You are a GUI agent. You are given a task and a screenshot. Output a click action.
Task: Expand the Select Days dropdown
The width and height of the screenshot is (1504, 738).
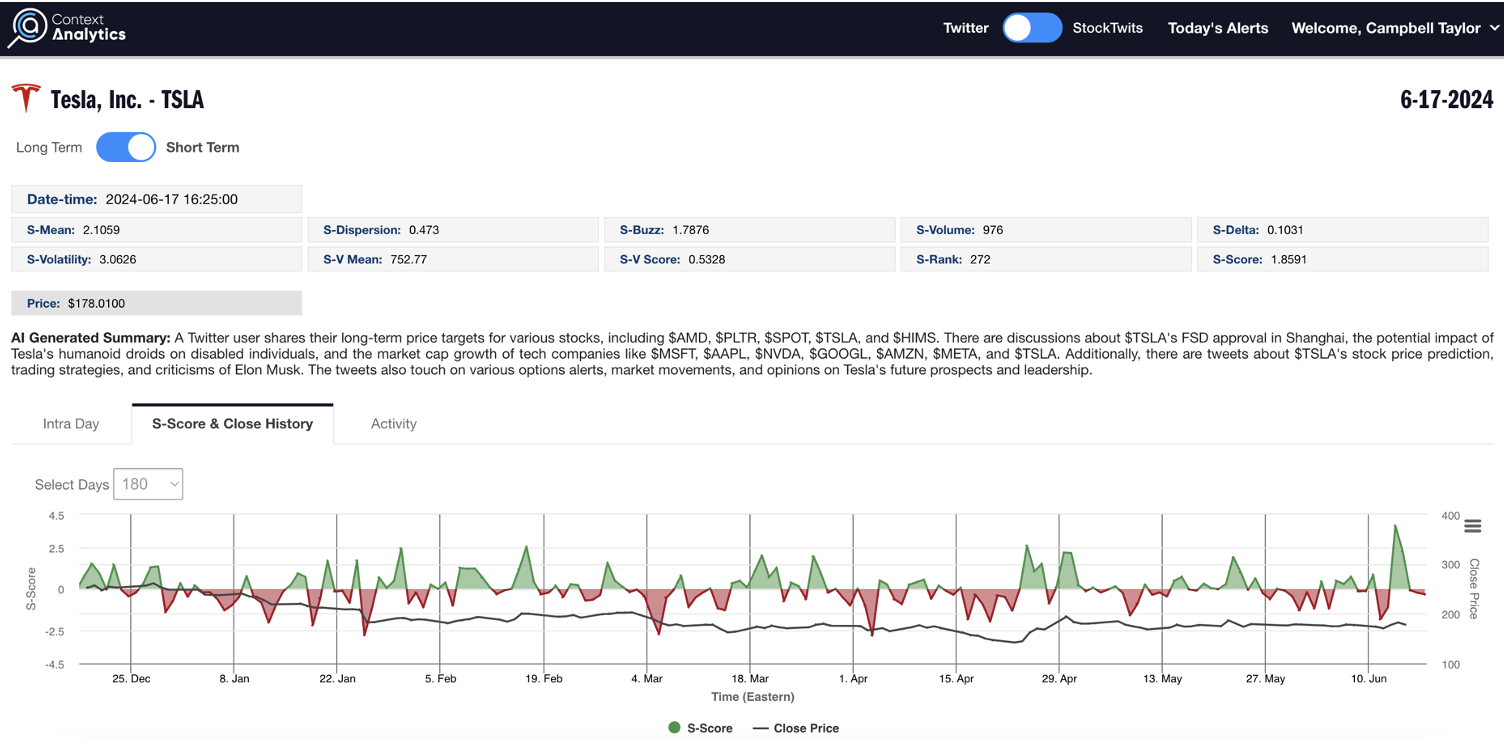pos(148,484)
